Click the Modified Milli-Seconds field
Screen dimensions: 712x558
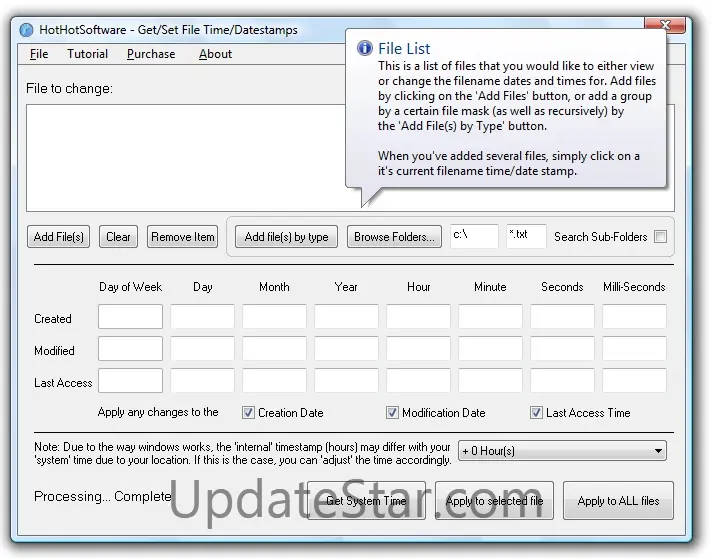634,348
